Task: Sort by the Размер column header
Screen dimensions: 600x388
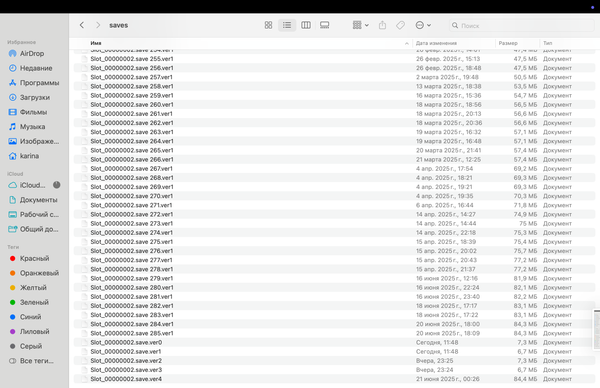Action: tap(508, 43)
